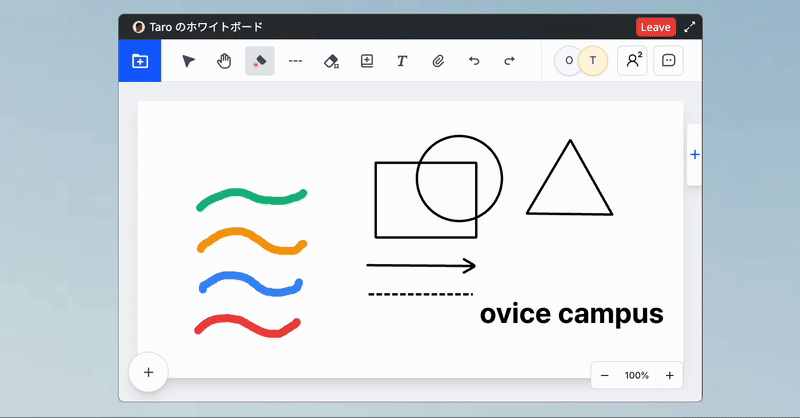
Task: Zoom out with the minus button
Action: pos(605,376)
